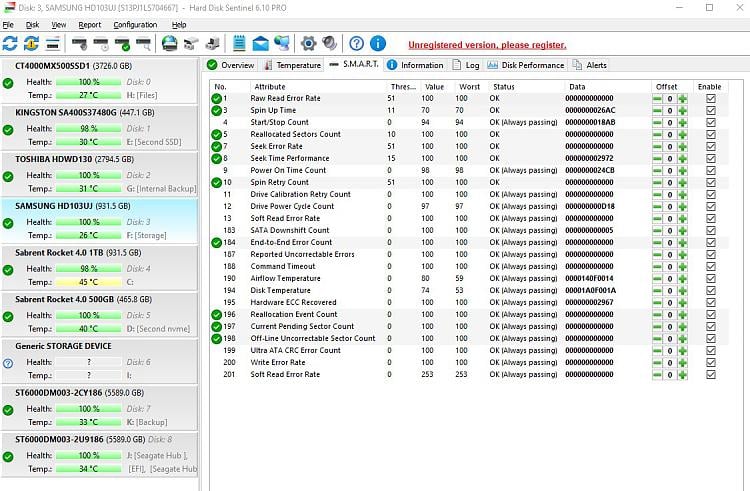Viewport: 750px width, 491px height.
Task: Toggle Enable checkbox for Spin Up Time
Action: point(711,110)
